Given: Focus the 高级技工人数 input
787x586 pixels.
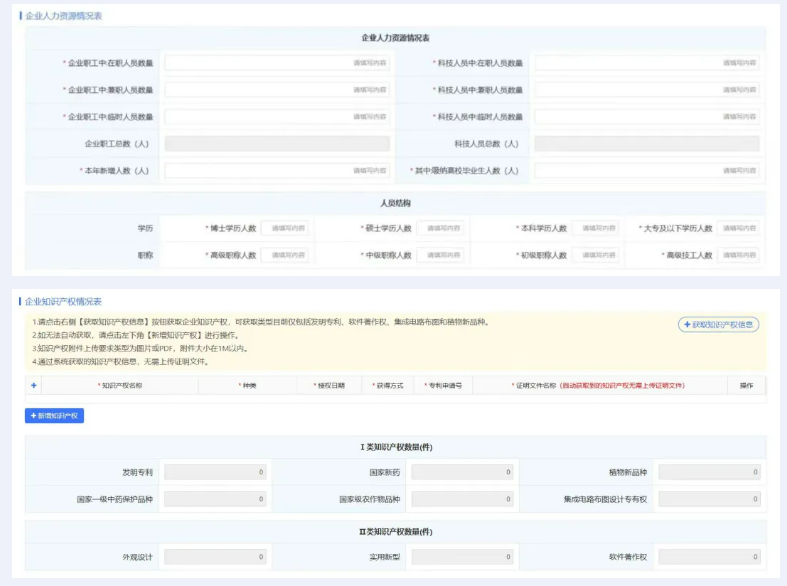Looking at the screenshot, I should coord(738,255).
